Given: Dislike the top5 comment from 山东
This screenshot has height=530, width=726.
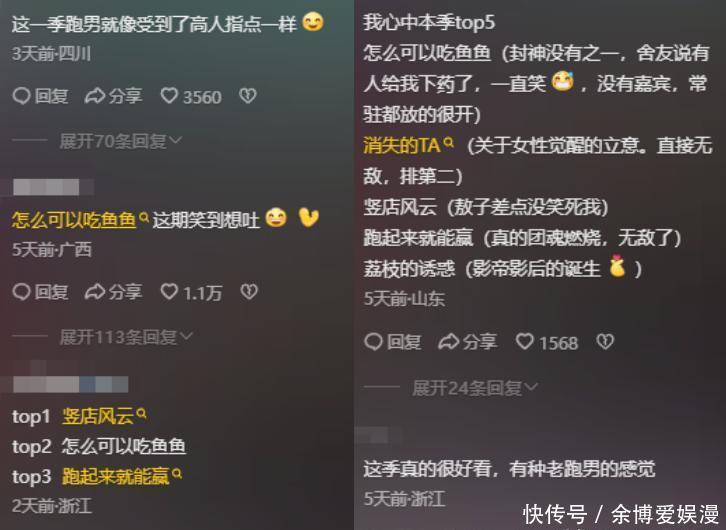Looking at the screenshot, I should pyautogui.click(x=605, y=342).
